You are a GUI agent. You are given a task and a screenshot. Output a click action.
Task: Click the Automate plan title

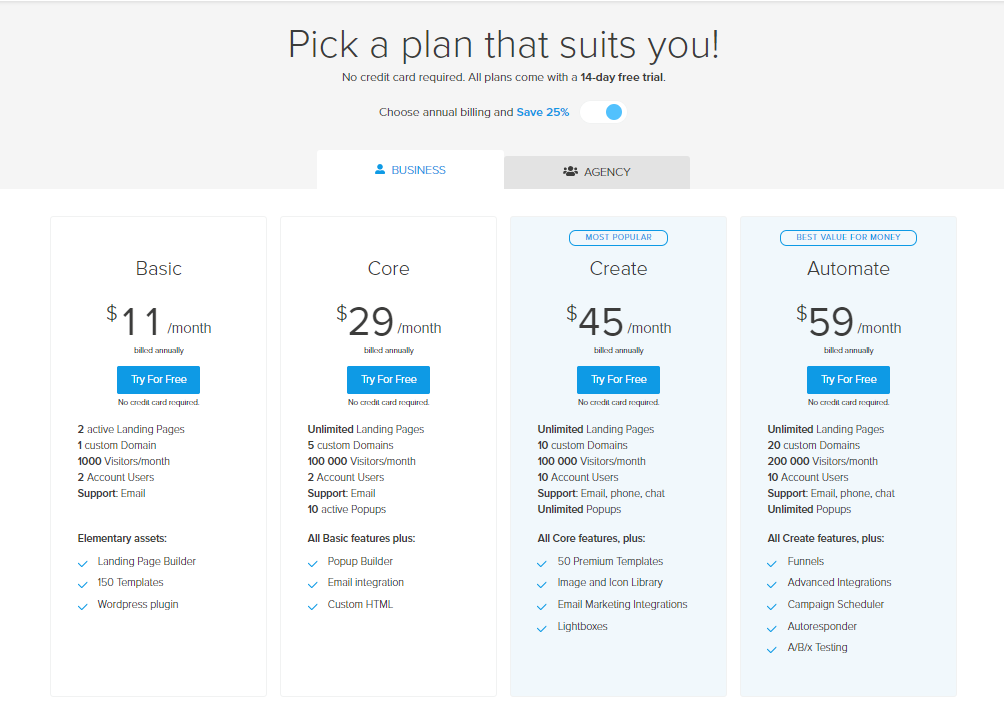(848, 268)
